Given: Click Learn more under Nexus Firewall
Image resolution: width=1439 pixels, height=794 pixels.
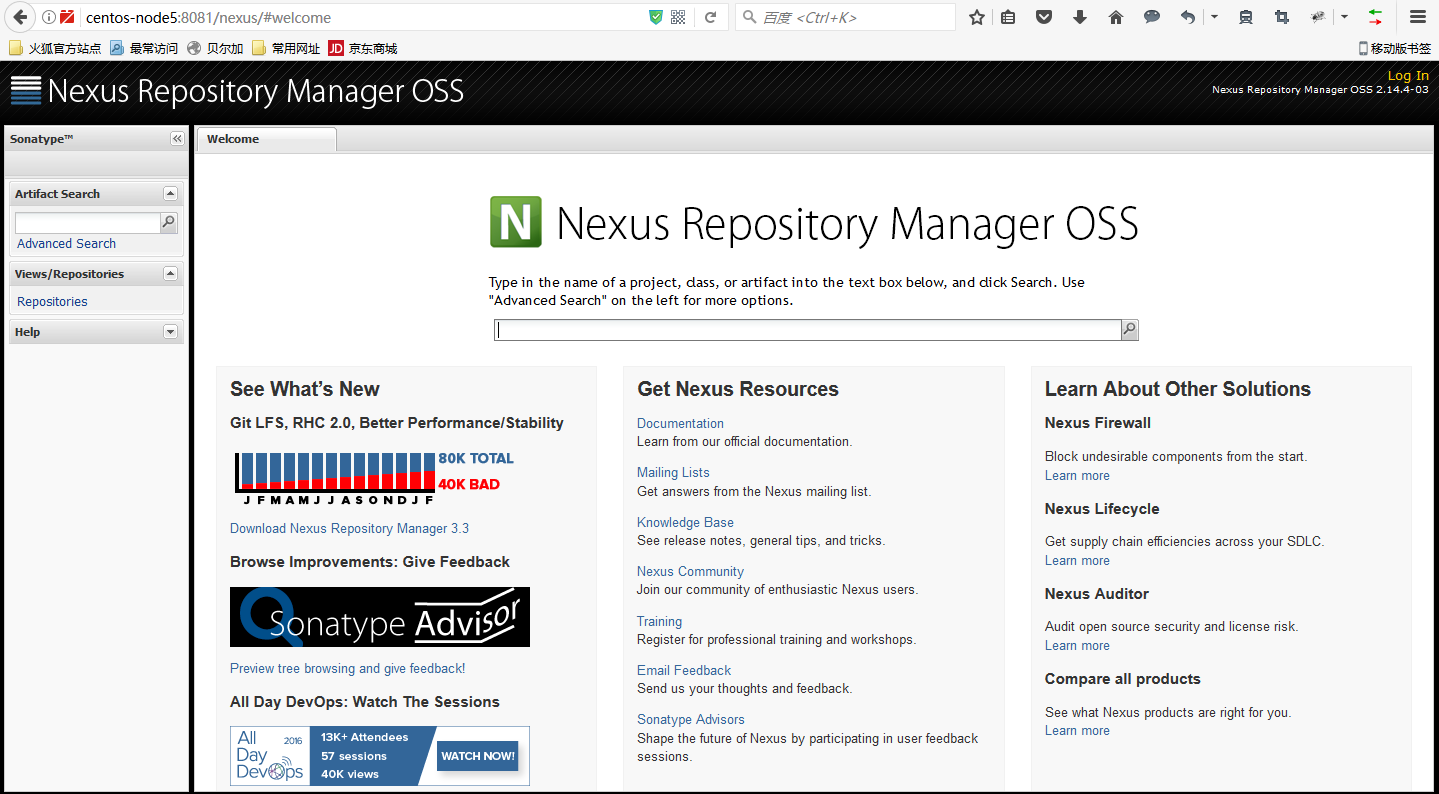Looking at the screenshot, I should tap(1077, 476).
